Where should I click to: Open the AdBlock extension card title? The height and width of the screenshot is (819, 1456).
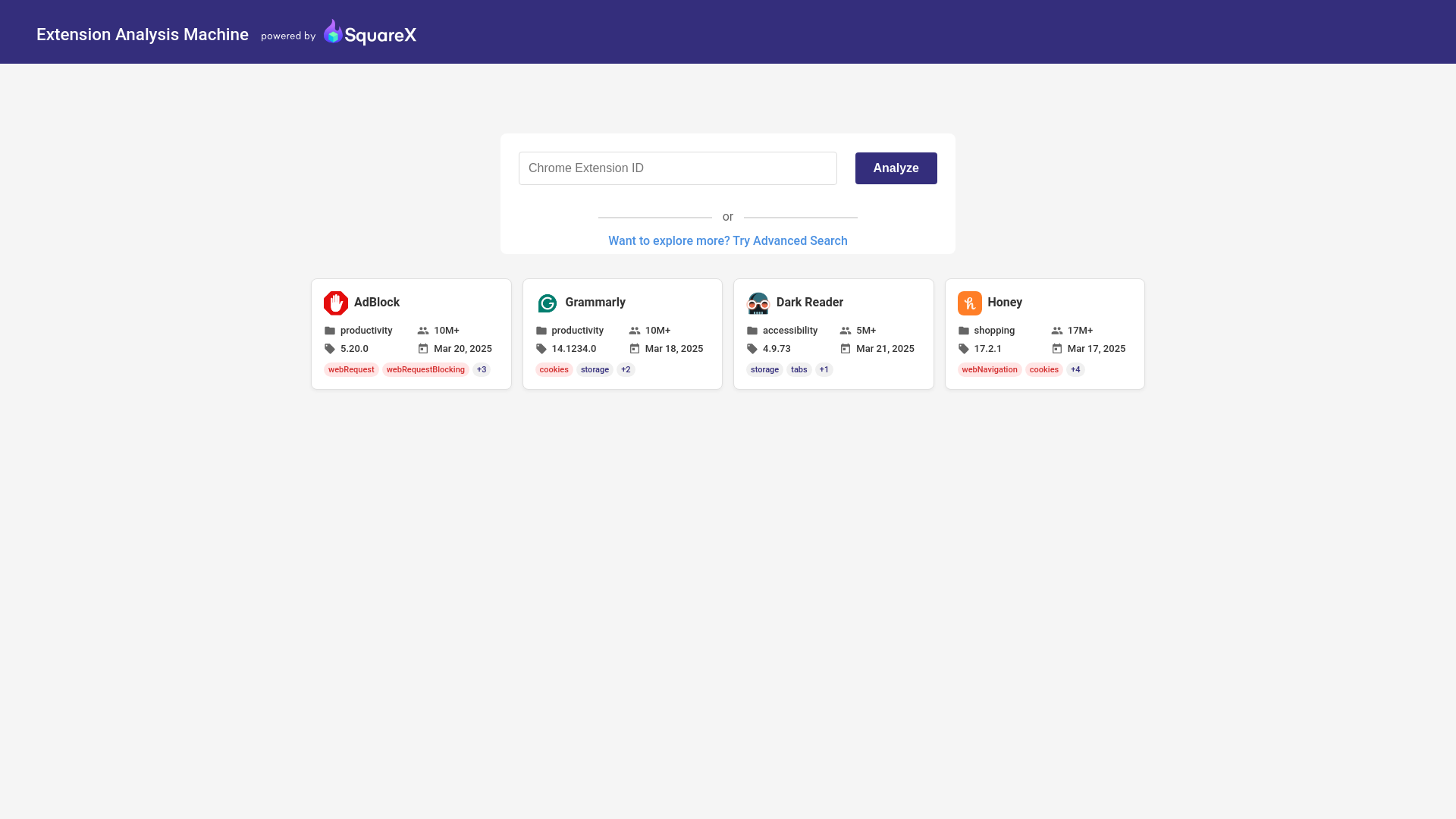(x=377, y=303)
